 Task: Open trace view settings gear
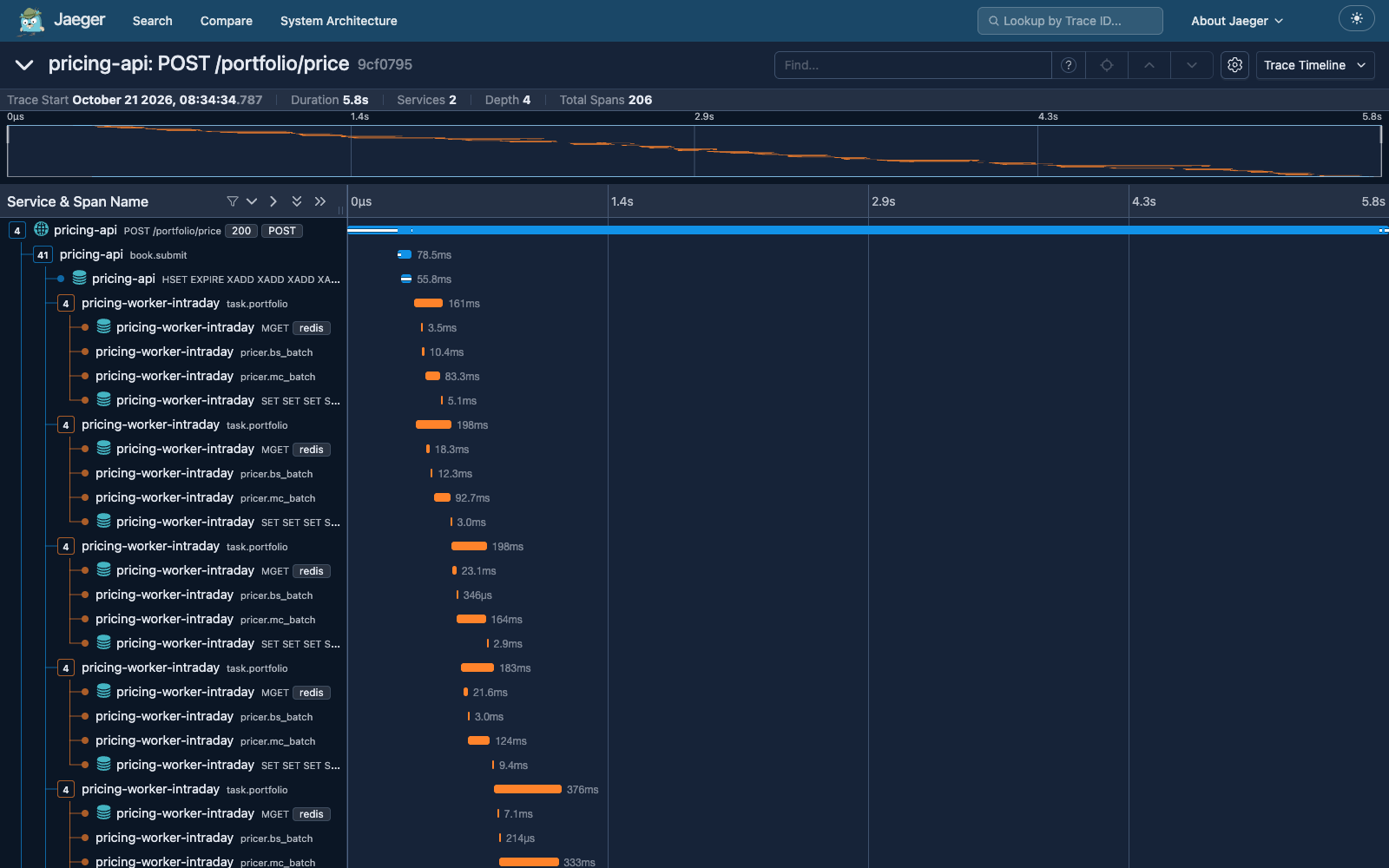pos(1234,65)
